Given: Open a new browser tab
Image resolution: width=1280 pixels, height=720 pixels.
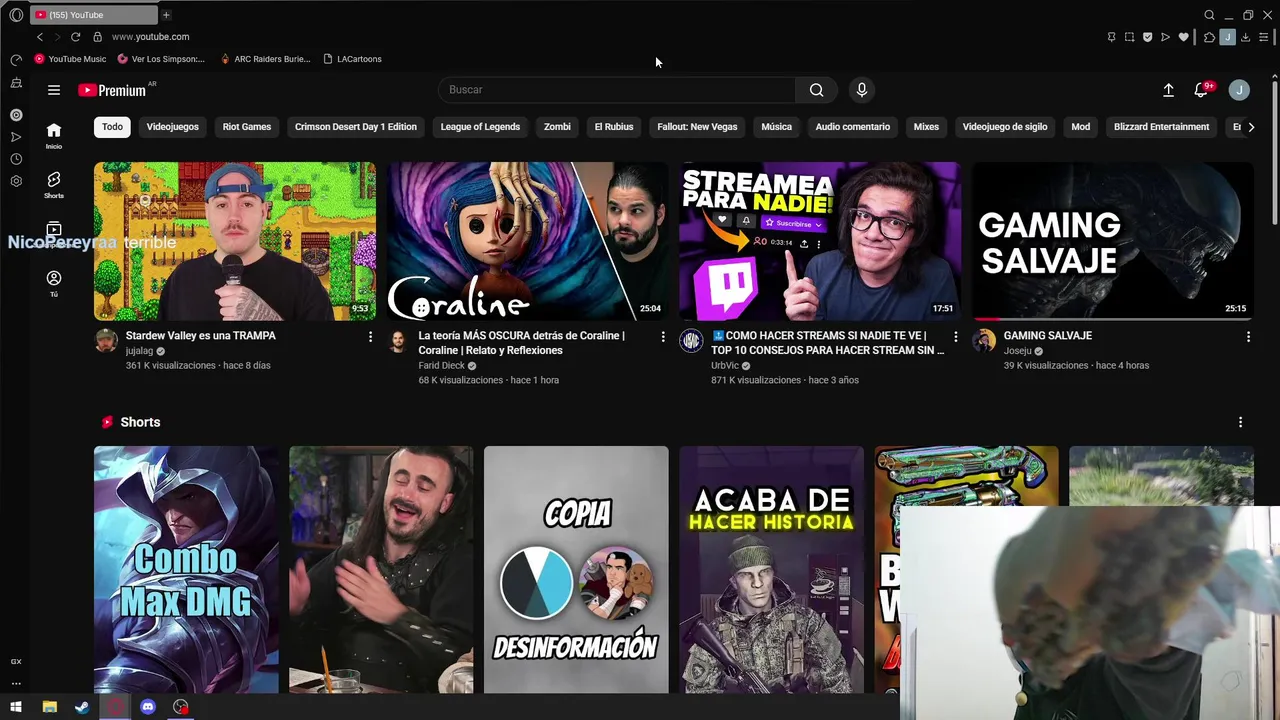Looking at the screenshot, I should [x=166, y=15].
